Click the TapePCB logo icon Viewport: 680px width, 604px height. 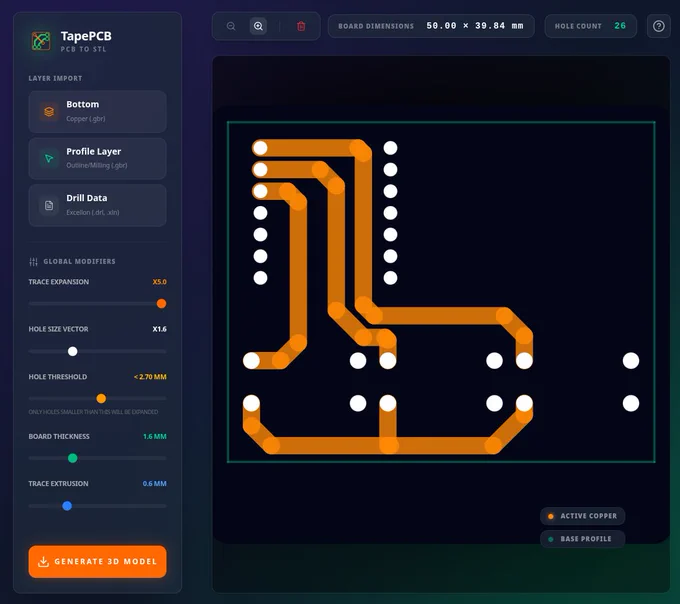41,41
